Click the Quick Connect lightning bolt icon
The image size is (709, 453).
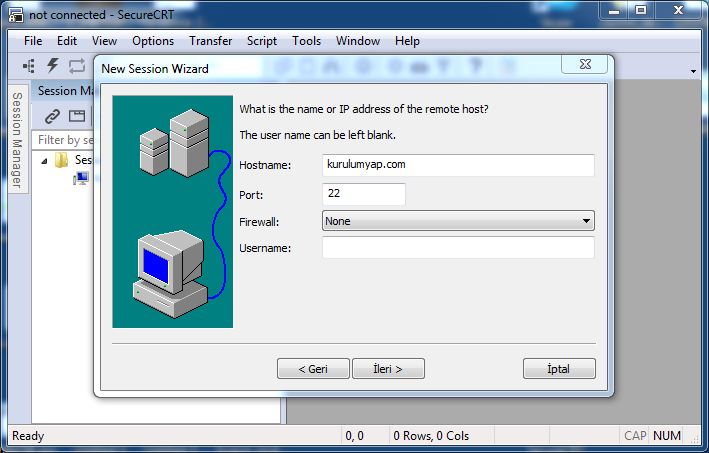pyautogui.click(x=52, y=66)
